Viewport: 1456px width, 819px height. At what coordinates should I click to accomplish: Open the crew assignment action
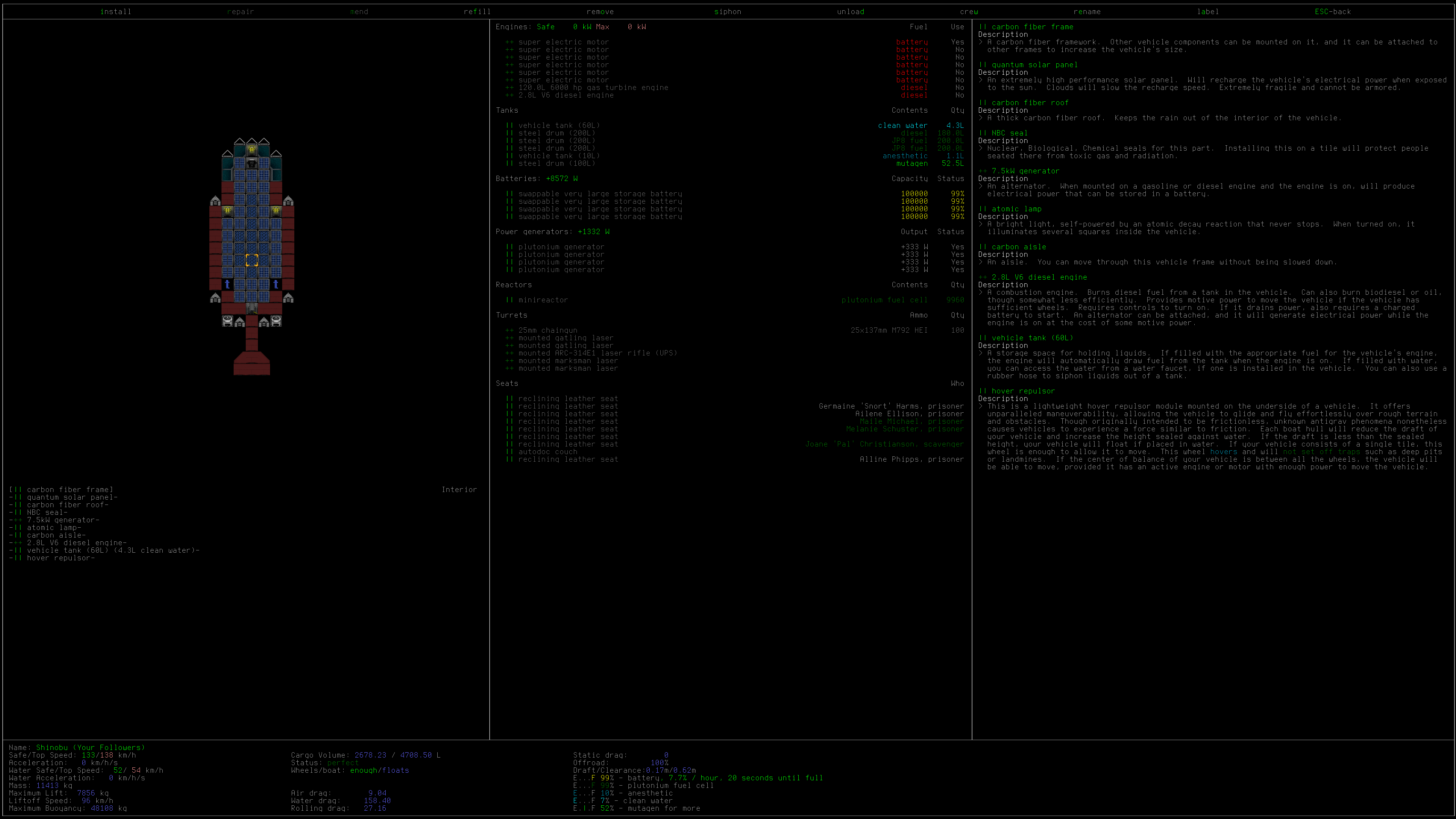click(x=969, y=11)
